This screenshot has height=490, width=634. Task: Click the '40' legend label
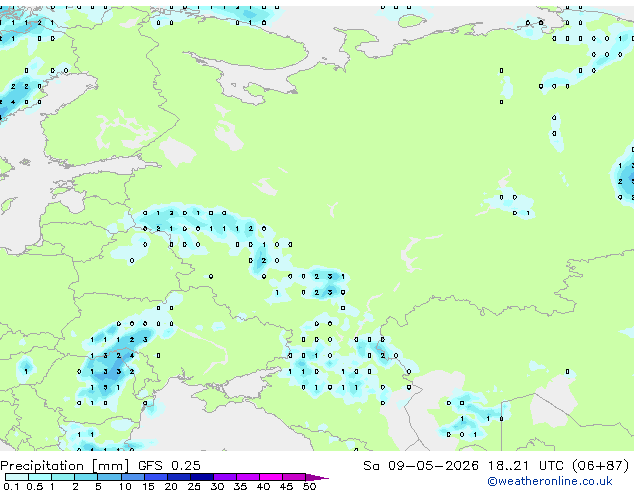pos(263,486)
